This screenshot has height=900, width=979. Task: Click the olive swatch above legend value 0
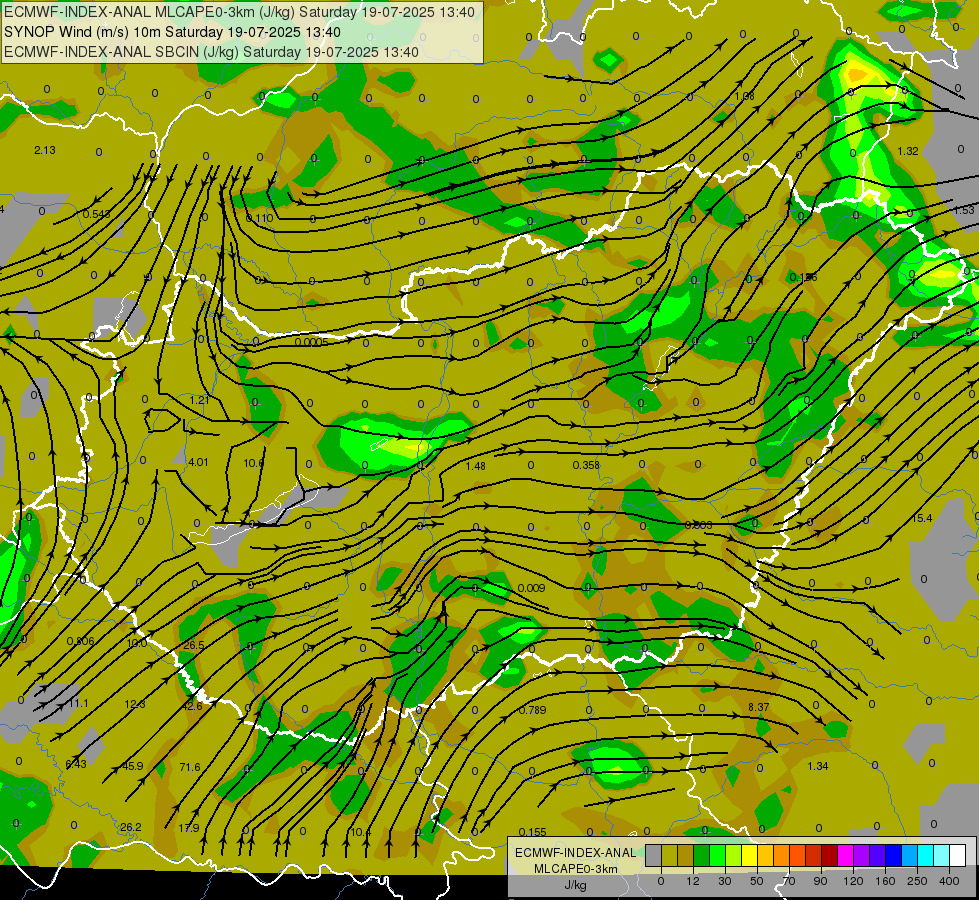(x=669, y=855)
